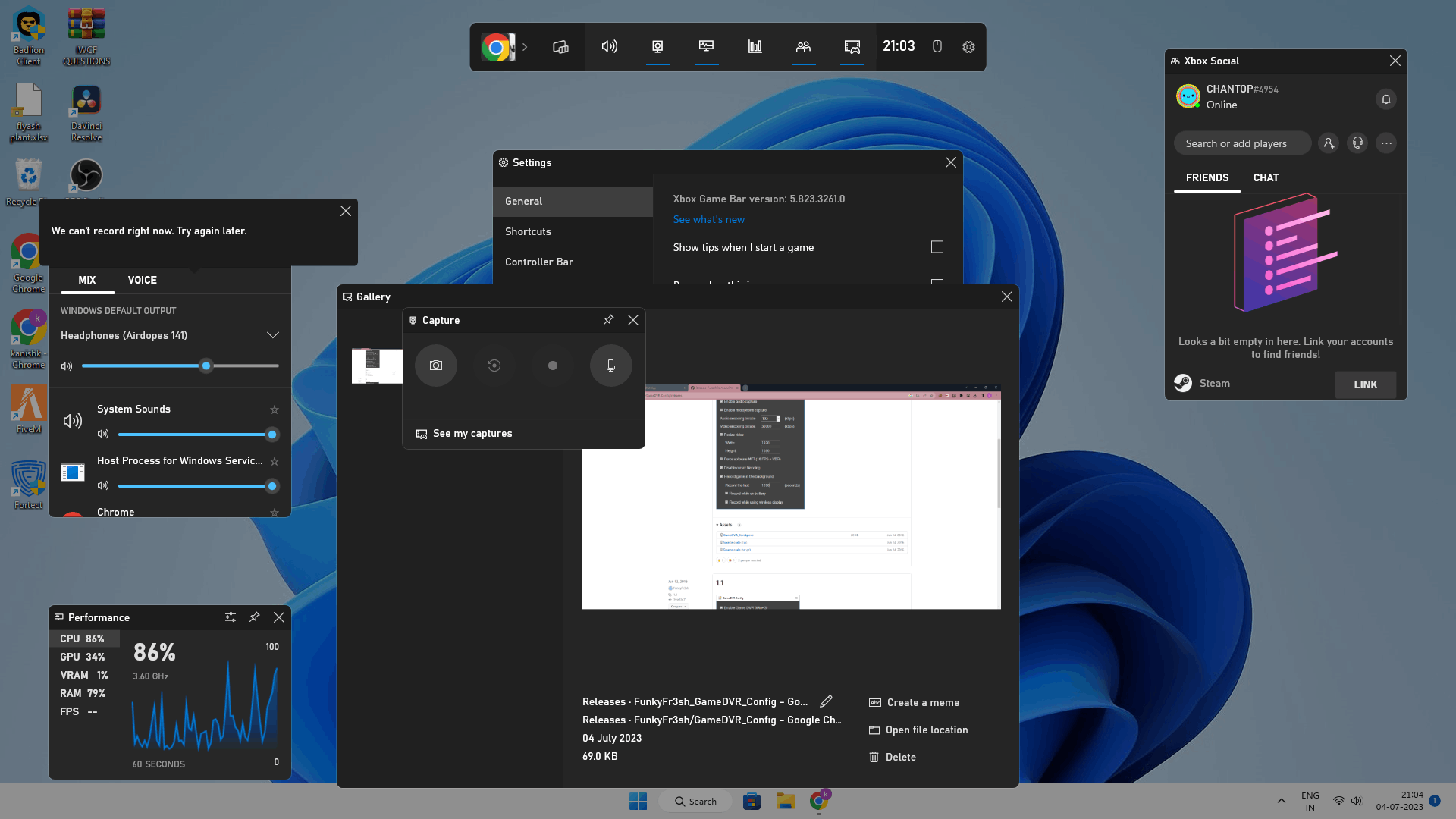Open Windows Start menu
The image size is (1456, 819).
(x=638, y=802)
